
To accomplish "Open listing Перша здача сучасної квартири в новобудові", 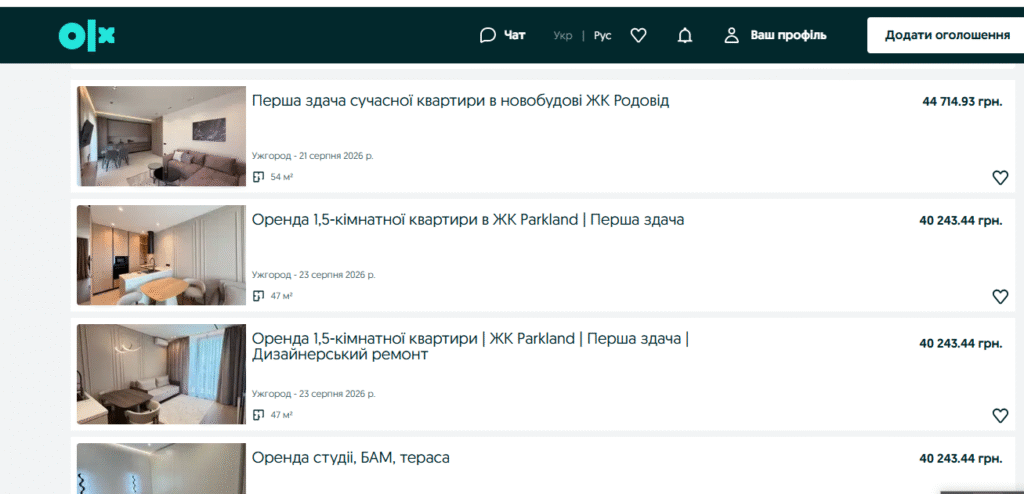I will pyautogui.click(x=460, y=101).
